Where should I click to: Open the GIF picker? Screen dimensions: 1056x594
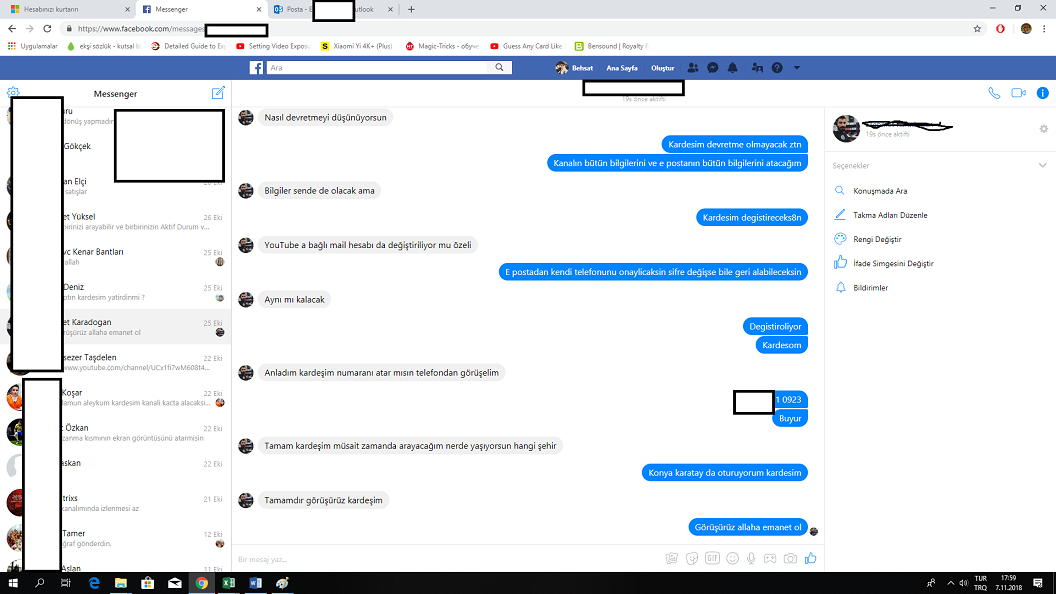pyautogui.click(x=713, y=558)
